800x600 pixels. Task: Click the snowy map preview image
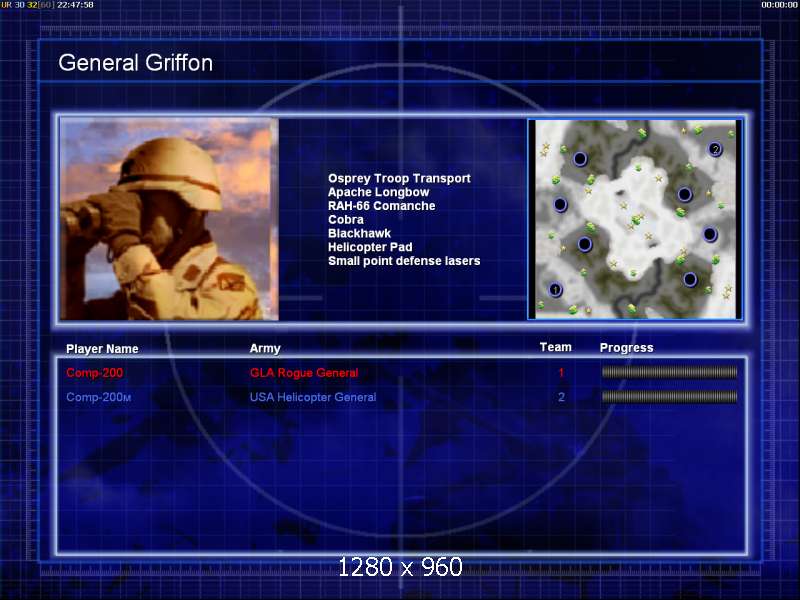coord(635,219)
